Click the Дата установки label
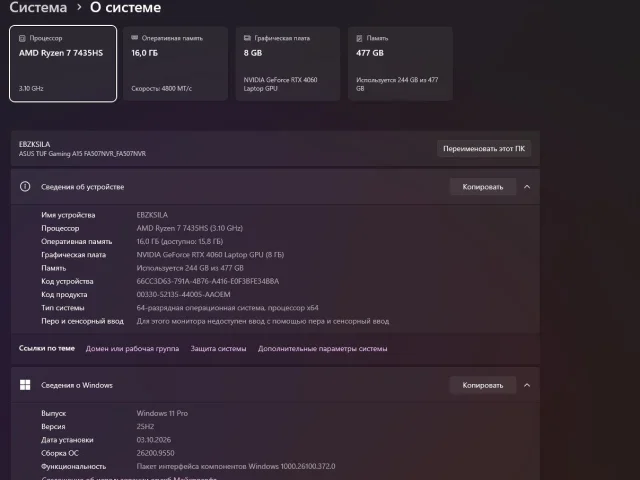The width and height of the screenshot is (640, 480). click(67, 440)
